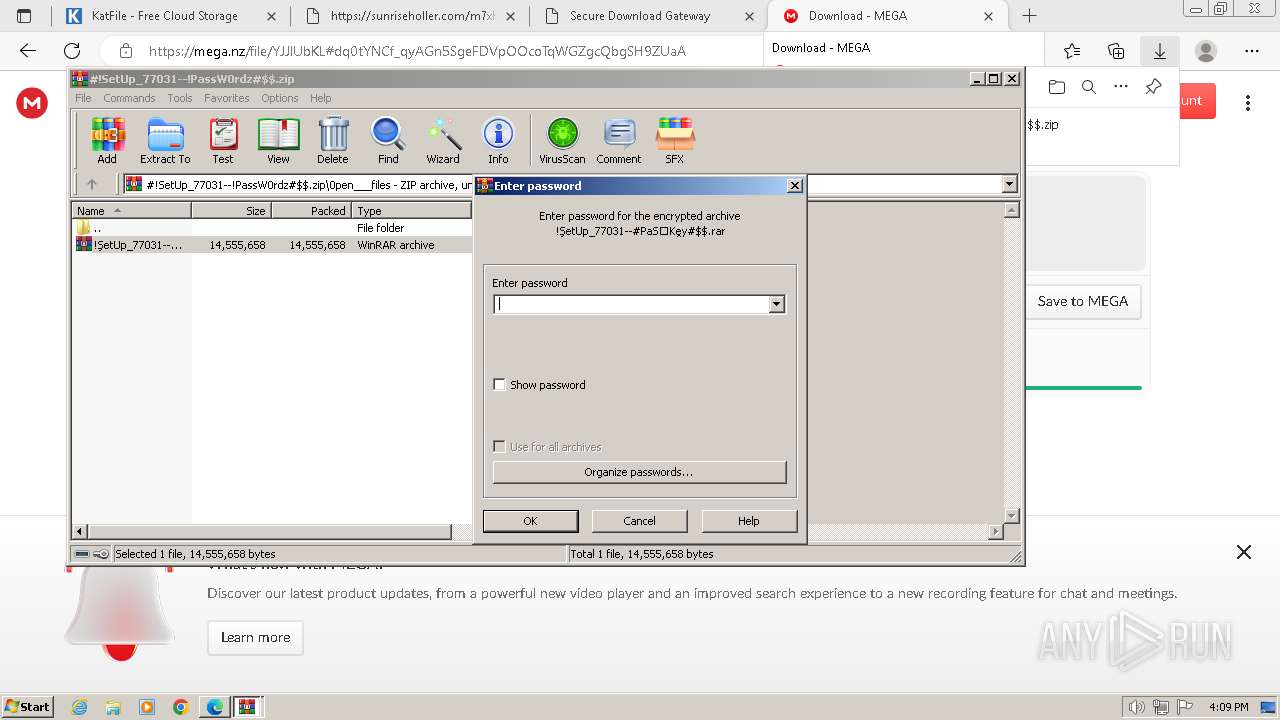Sort file list by Packed column

click(x=311, y=210)
